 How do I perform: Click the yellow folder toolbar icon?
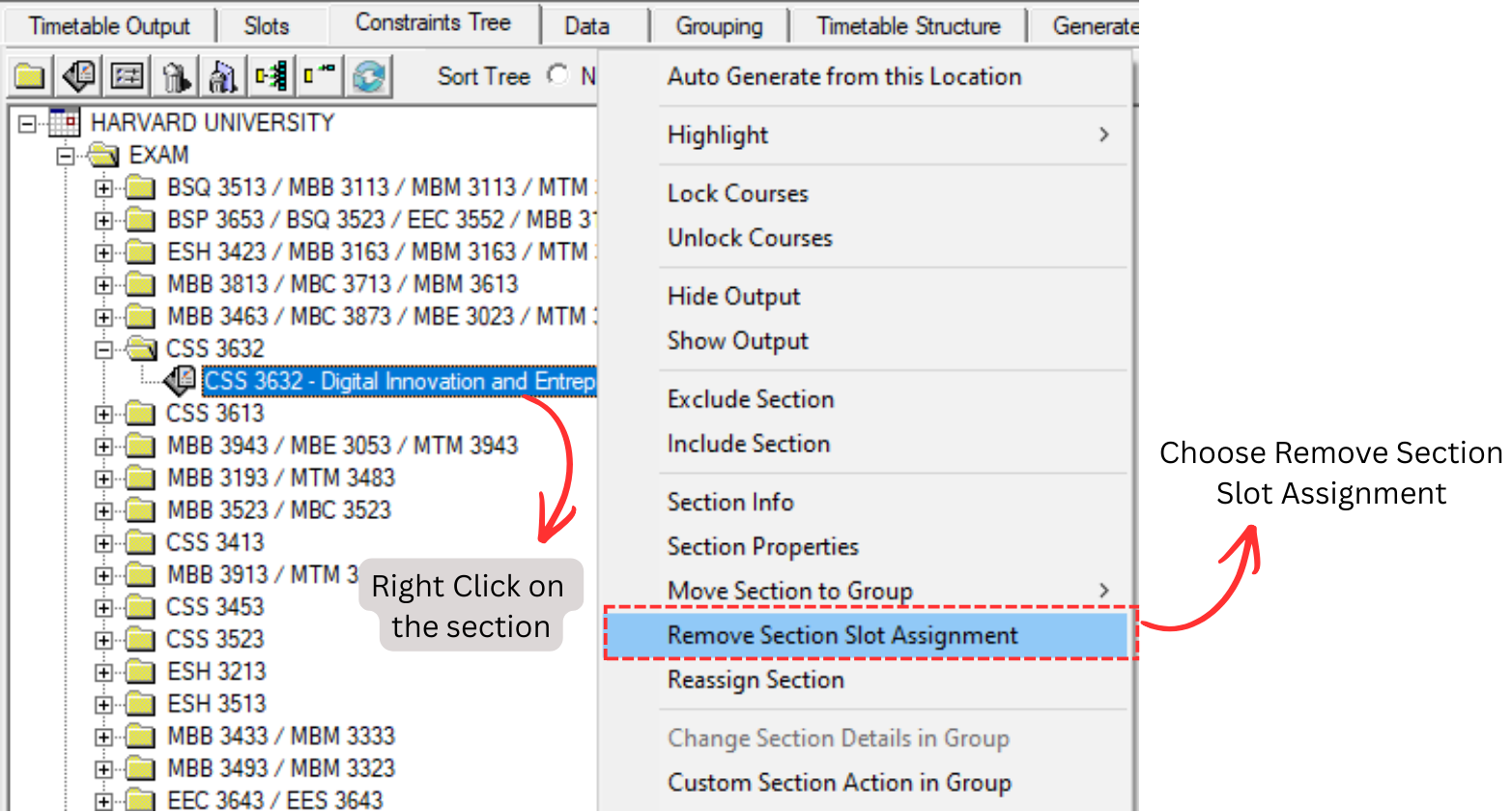[x=30, y=75]
